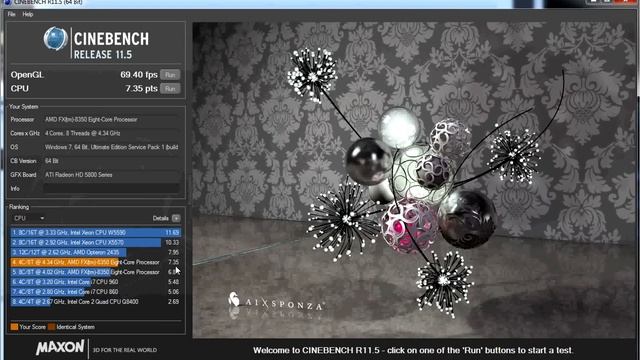Click the GFX Board field showing ATI Radeon
Viewport: 640px width, 360px height.
coord(111,175)
